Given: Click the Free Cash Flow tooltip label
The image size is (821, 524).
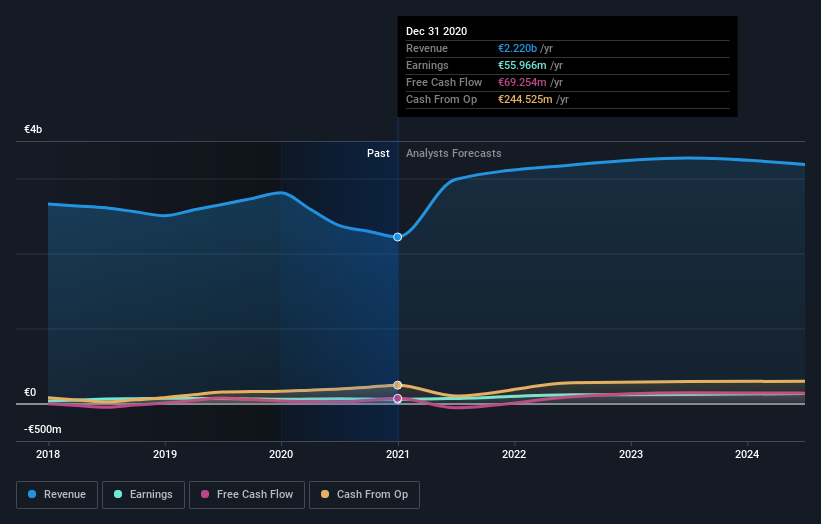Looking at the screenshot, I should (x=444, y=82).
